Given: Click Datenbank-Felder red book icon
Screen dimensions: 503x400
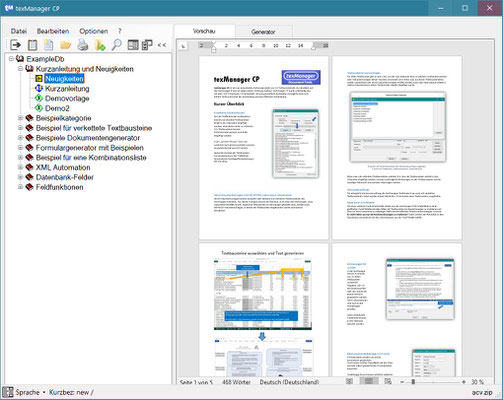Looking at the screenshot, I should coord(30,177).
